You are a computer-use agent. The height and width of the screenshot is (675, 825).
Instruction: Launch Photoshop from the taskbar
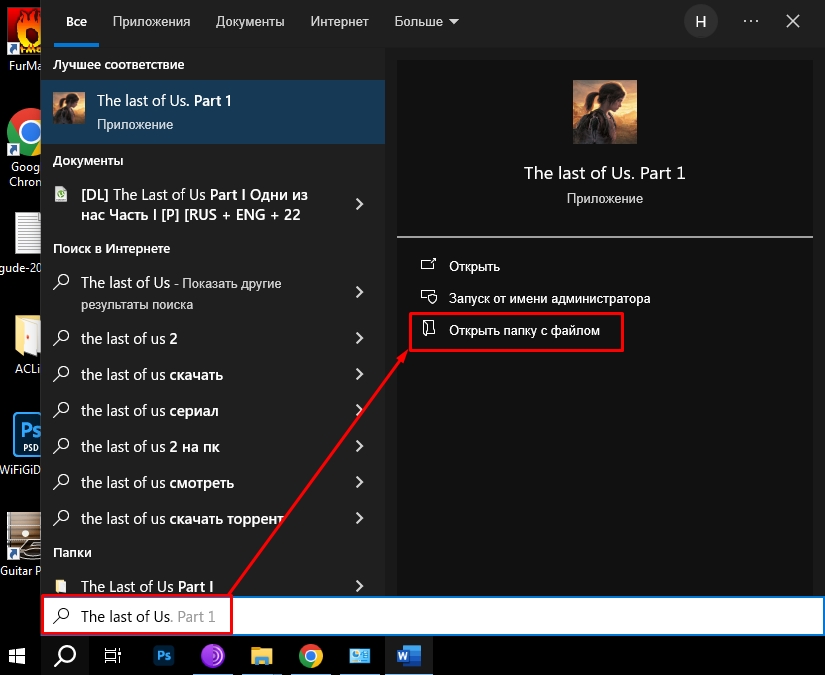click(164, 656)
